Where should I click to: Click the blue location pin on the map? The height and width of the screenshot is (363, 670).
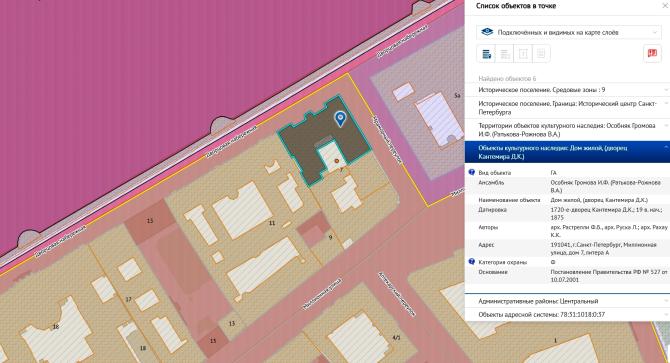340,119
